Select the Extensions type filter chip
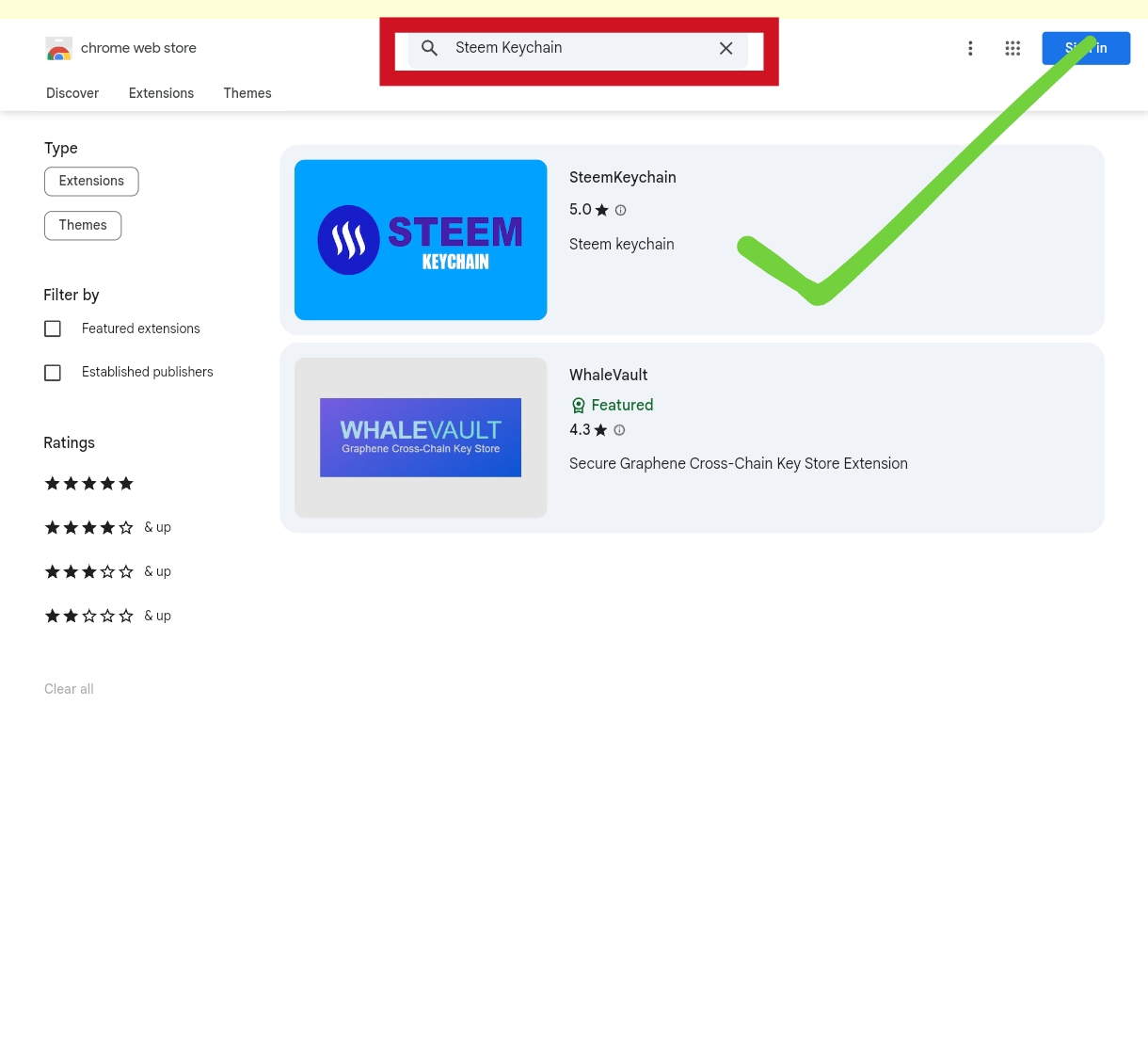 point(91,182)
